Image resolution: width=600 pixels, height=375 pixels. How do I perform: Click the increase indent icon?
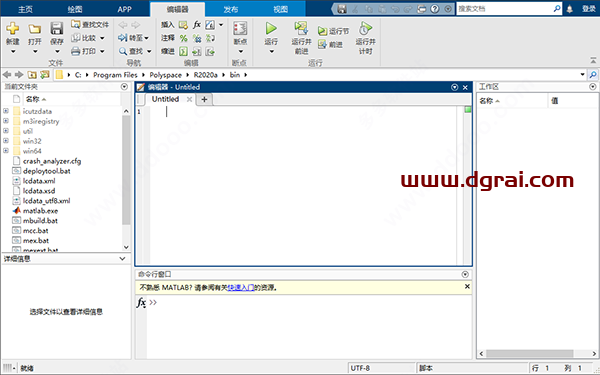(197, 51)
